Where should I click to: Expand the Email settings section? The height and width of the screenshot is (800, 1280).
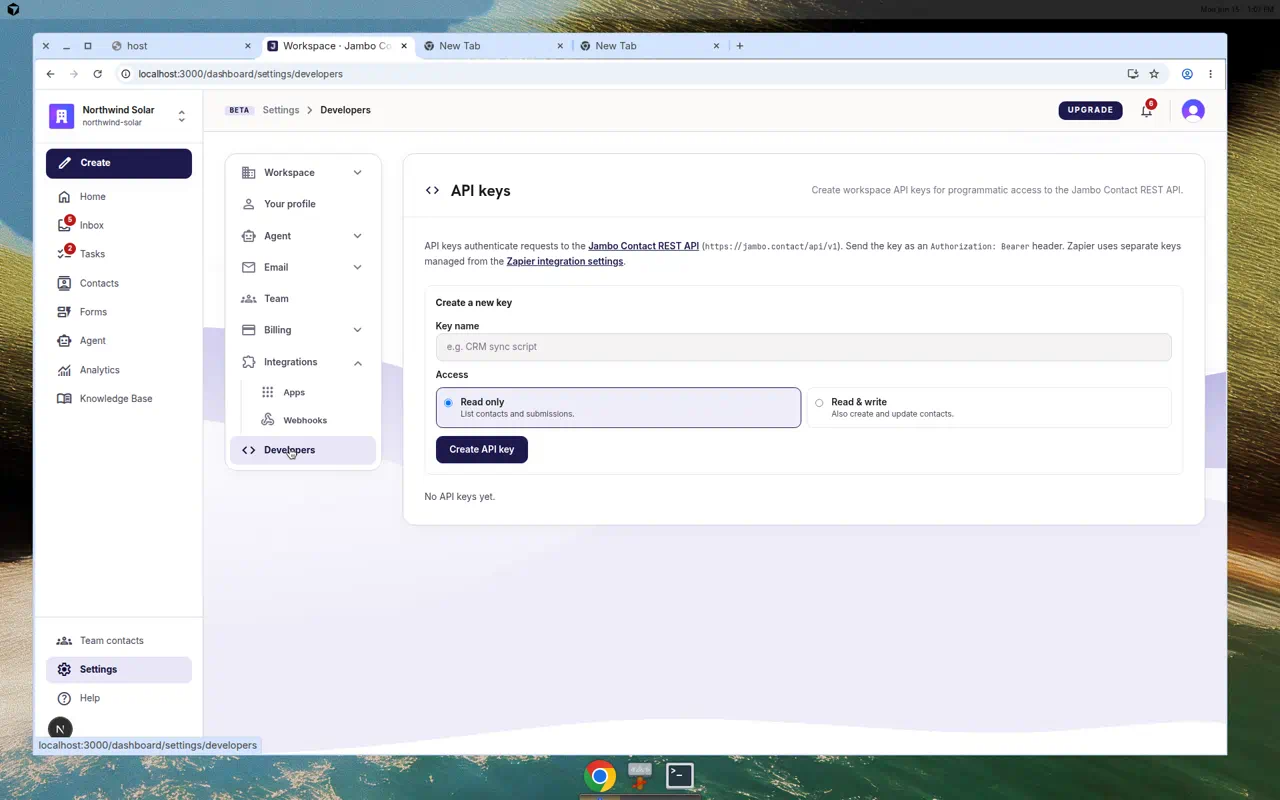[x=303, y=267]
